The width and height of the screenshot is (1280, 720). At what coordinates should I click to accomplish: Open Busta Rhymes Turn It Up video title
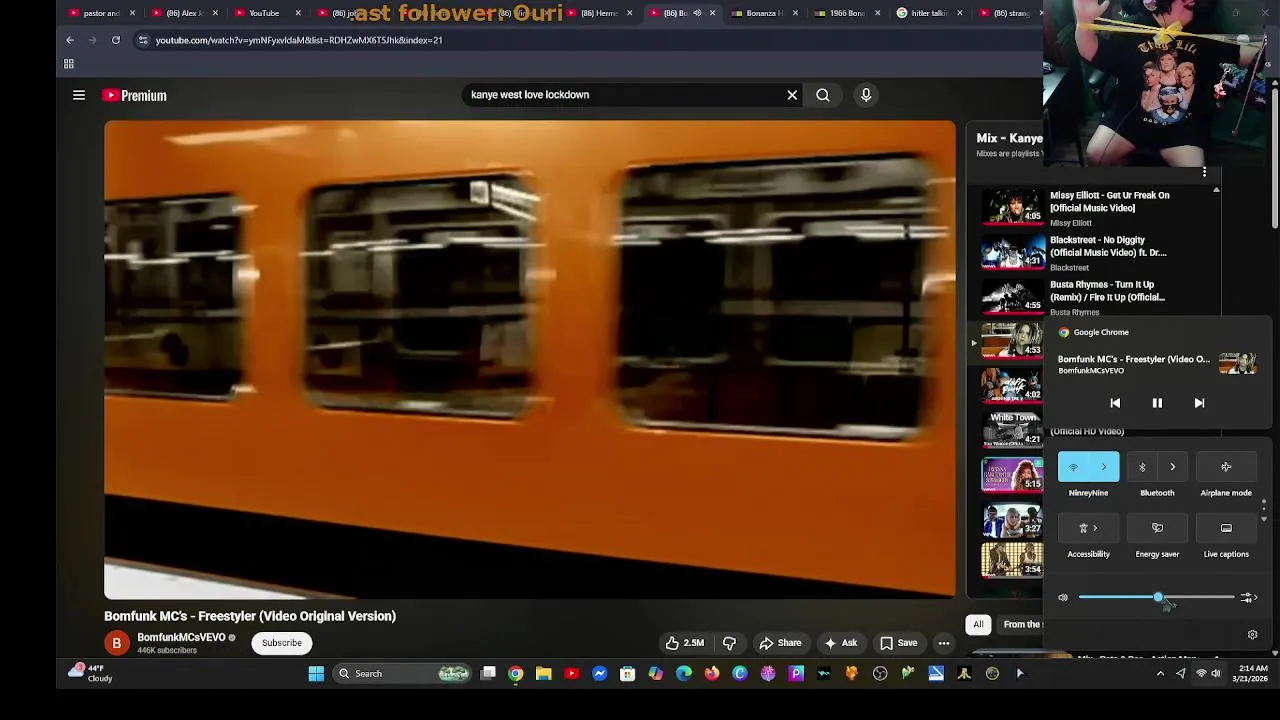[1107, 291]
